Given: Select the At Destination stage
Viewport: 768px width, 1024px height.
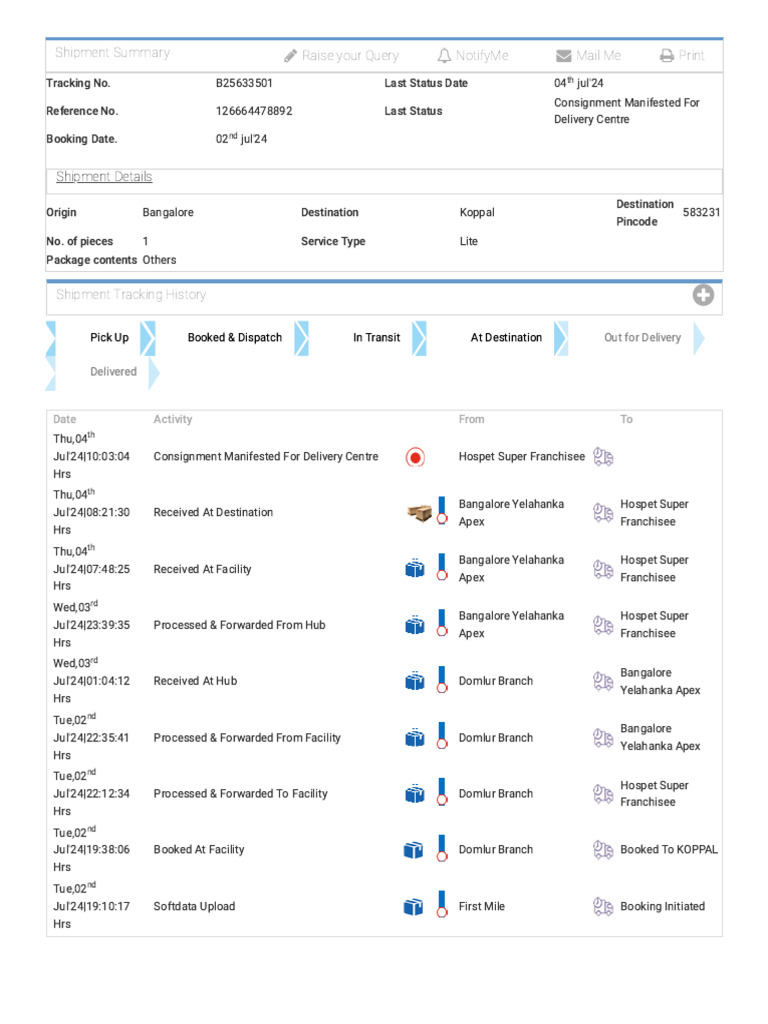Looking at the screenshot, I should (506, 338).
